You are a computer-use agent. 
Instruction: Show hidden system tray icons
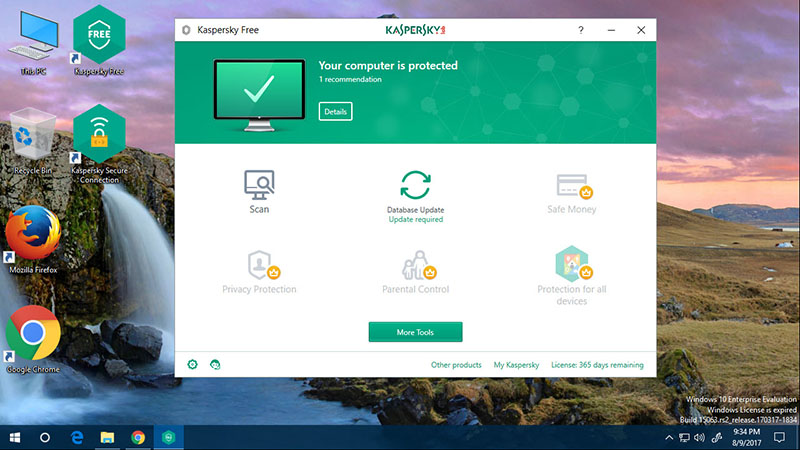coord(669,437)
